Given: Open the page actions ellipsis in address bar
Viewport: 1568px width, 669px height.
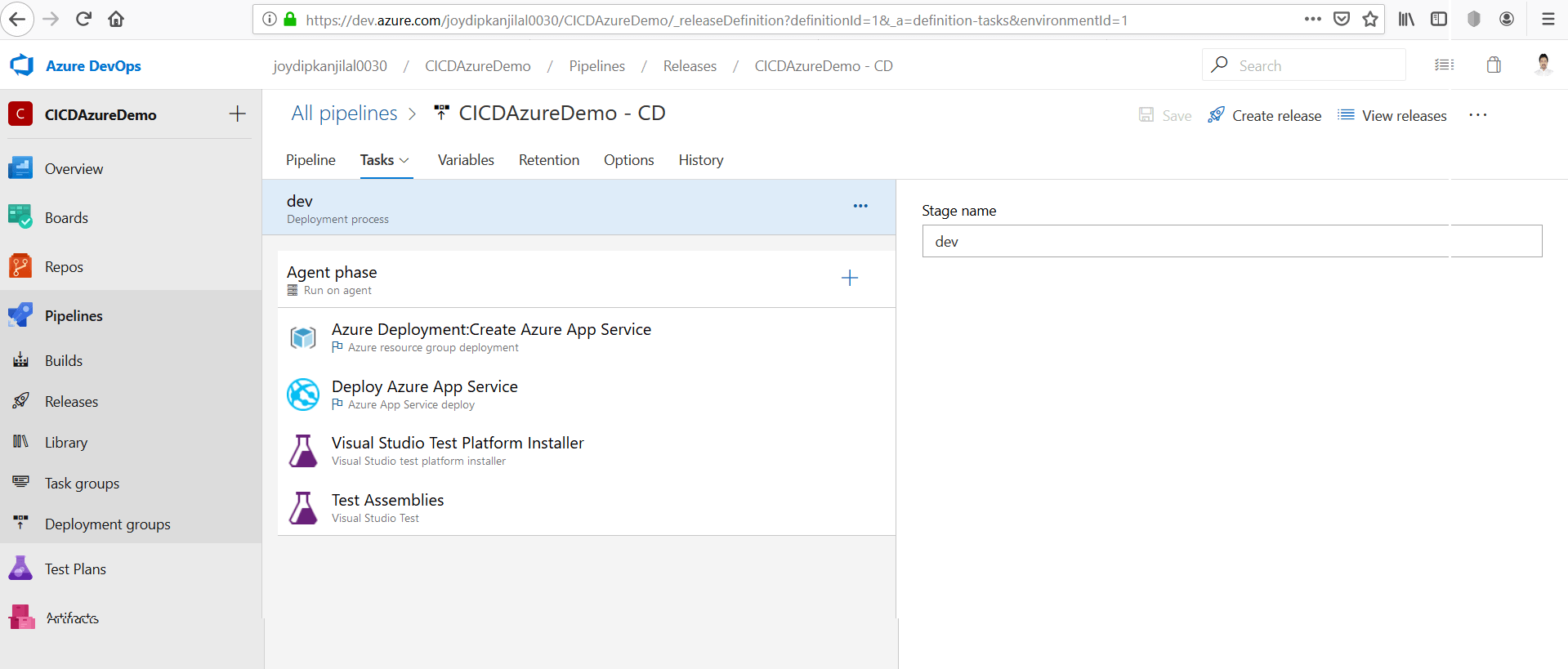Looking at the screenshot, I should tap(1313, 19).
